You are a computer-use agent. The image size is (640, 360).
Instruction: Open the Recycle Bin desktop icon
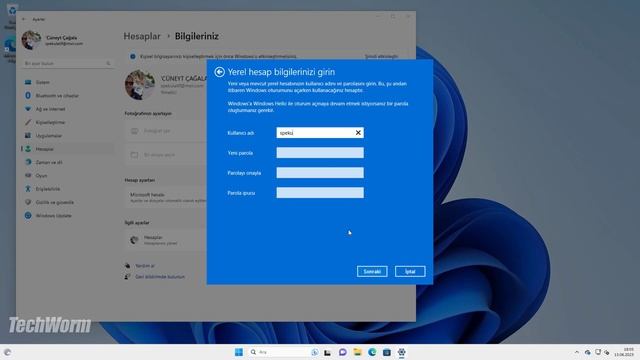[11, 16]
